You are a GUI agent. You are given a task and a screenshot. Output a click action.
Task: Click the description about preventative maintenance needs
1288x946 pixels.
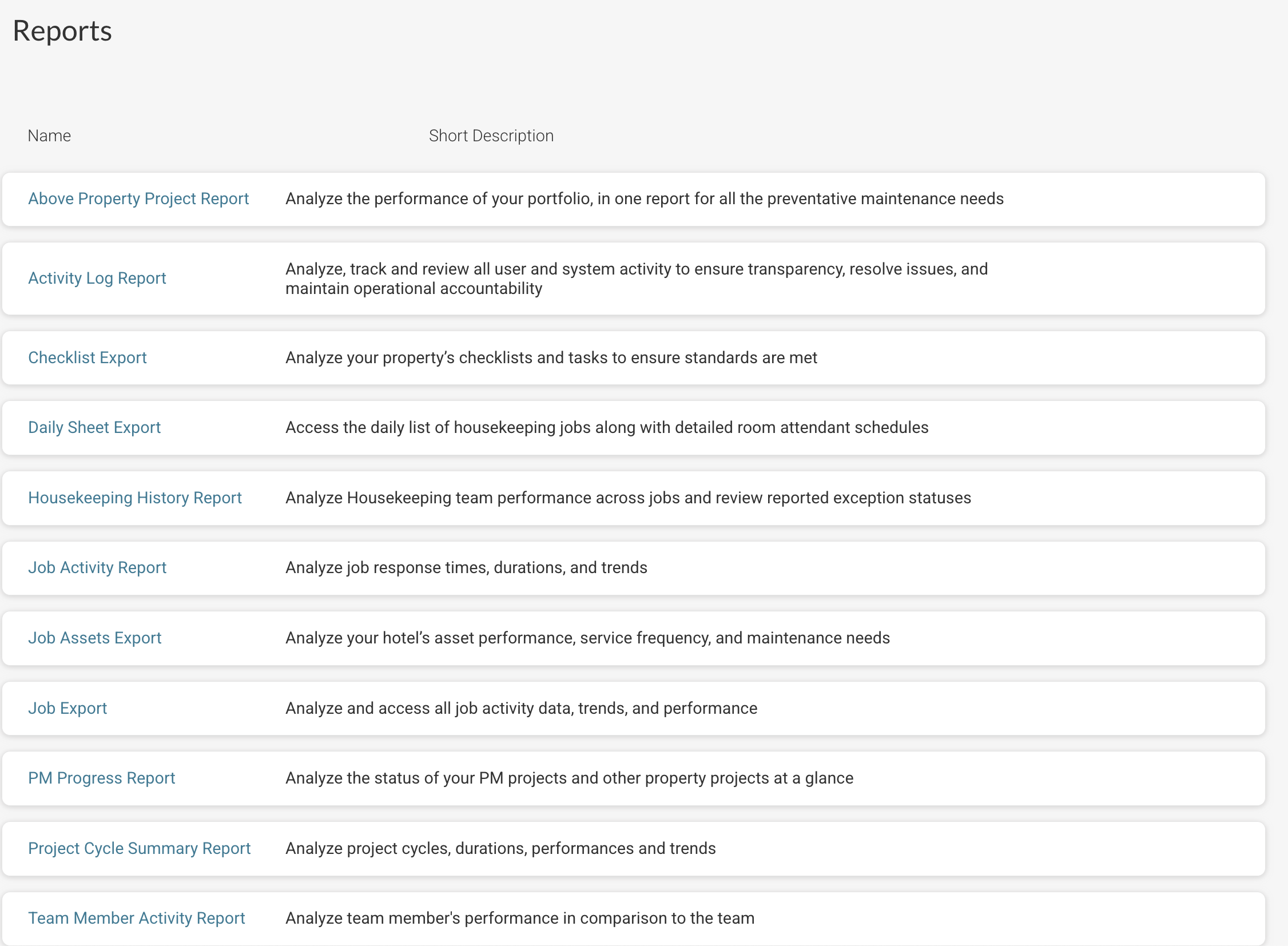pos(645,198)
